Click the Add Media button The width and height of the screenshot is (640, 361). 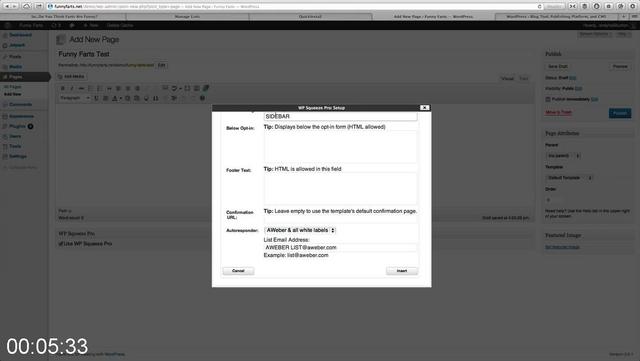click(x=72, y=76)
